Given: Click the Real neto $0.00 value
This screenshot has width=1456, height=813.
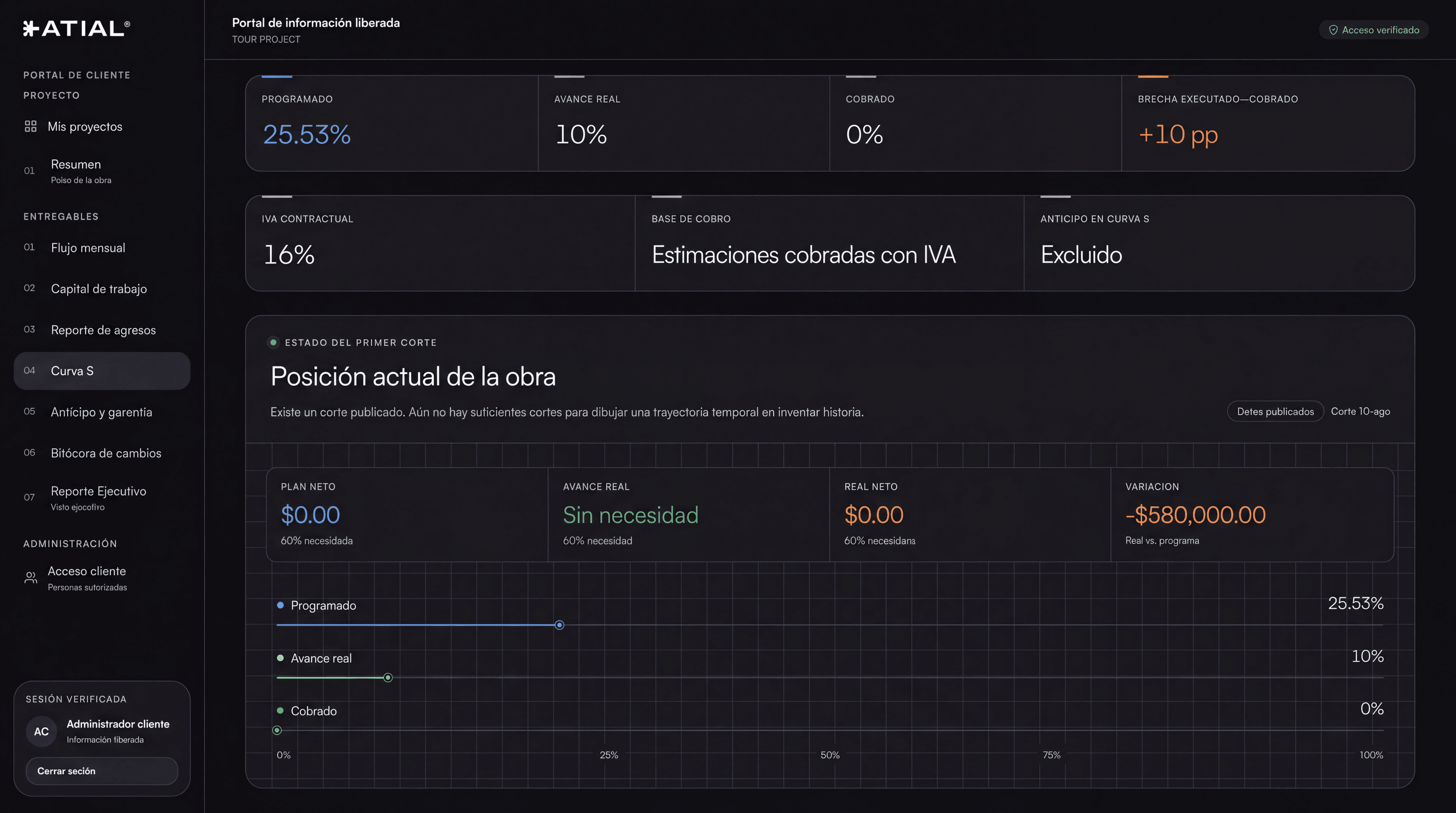Looking at the screenshot, I should pyautogui.click(x=874, y=515).
